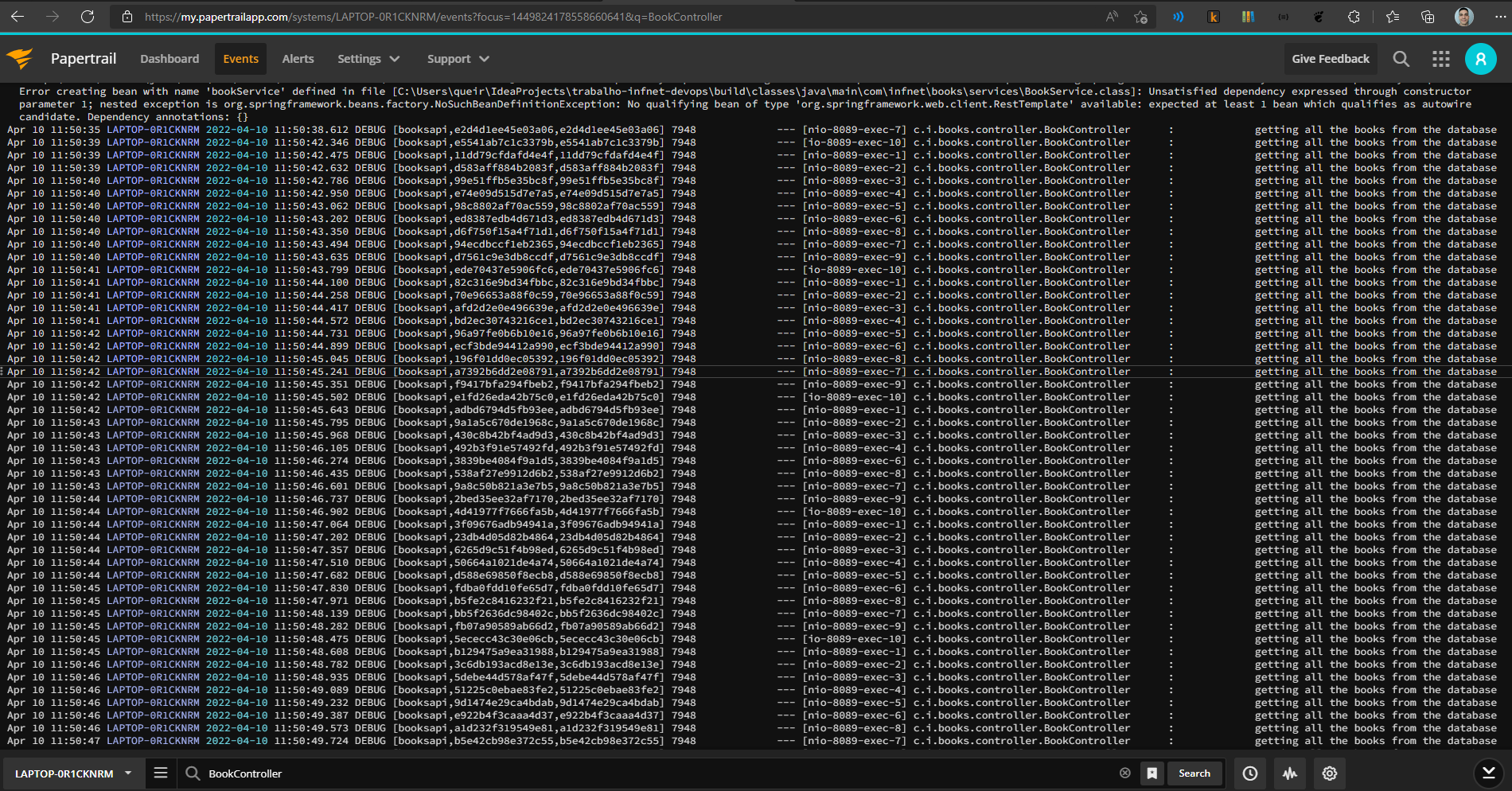Click timestamp '11:50:44.100' in the log
The width and height of the screenshot is (1512, 791).
(x=311, y=282)
